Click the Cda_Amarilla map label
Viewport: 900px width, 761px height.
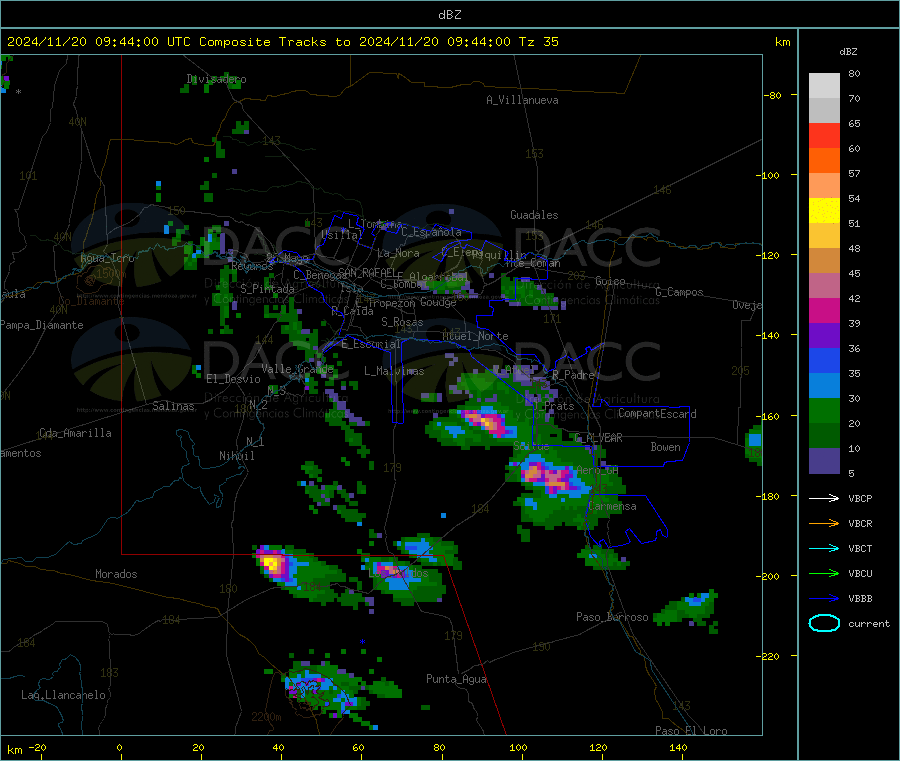(x=75, y=433)
